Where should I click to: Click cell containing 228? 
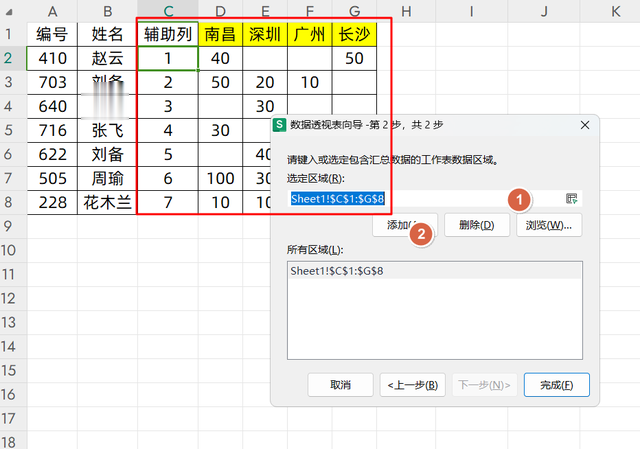(x=52, y=202)
